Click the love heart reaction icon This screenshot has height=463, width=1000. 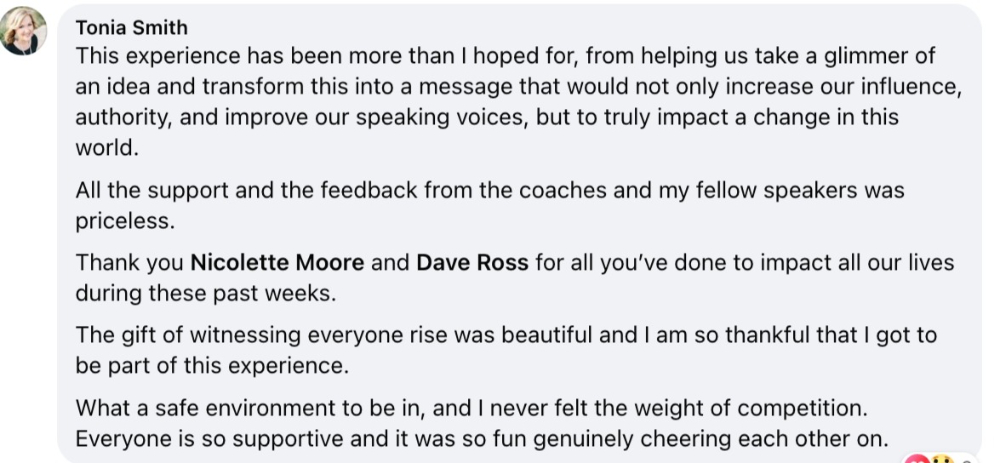916,459
